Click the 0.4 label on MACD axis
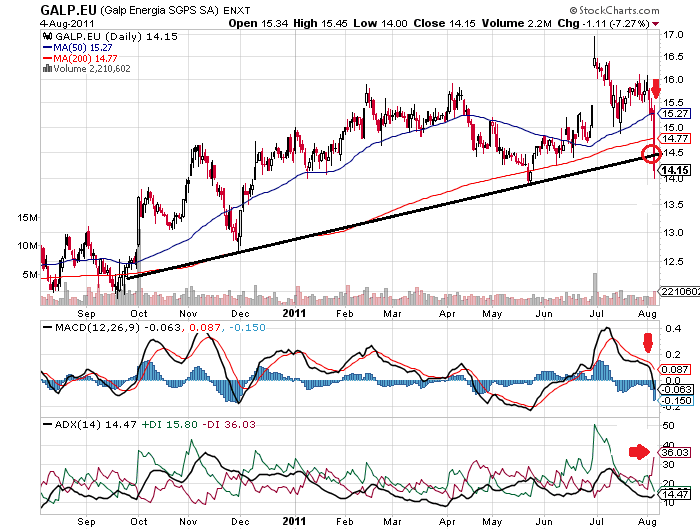The image size is (700, 530). coord(673,329)
